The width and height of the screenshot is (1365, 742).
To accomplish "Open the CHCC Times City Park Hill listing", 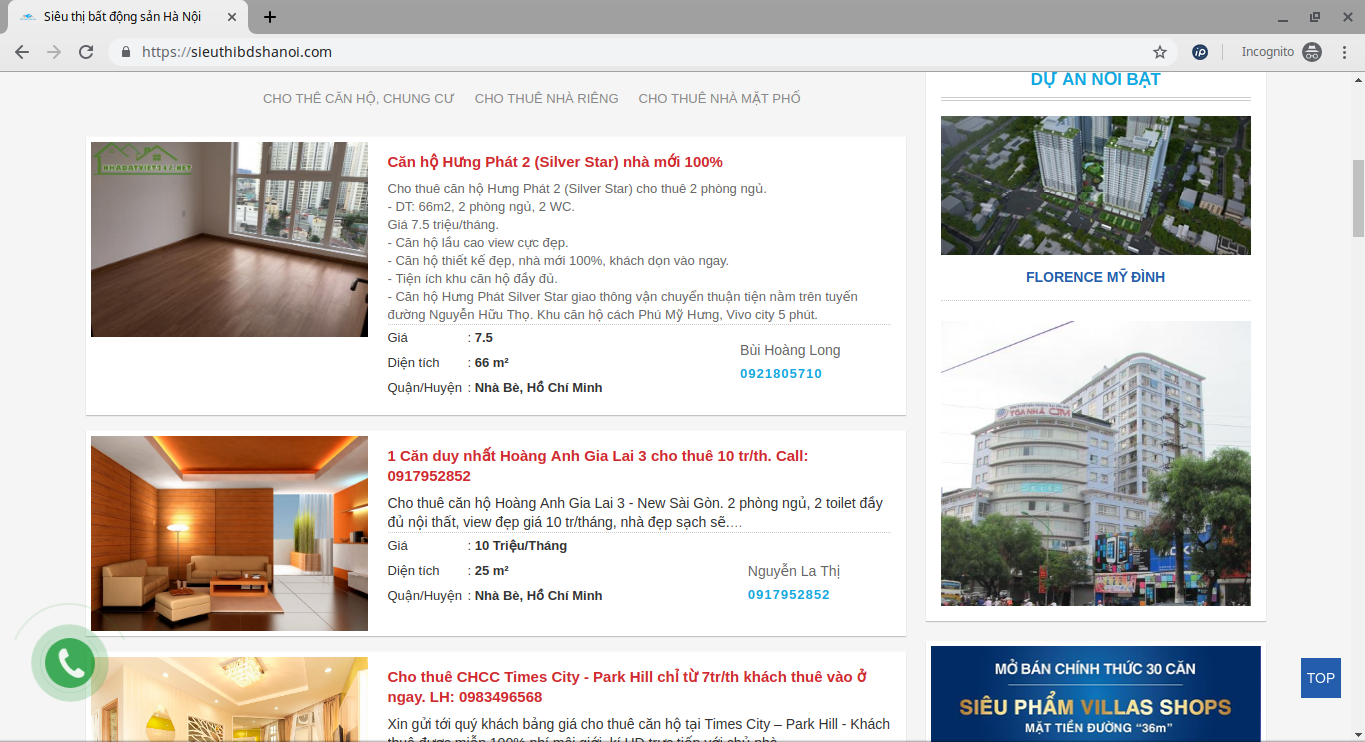I will [627, 687].
